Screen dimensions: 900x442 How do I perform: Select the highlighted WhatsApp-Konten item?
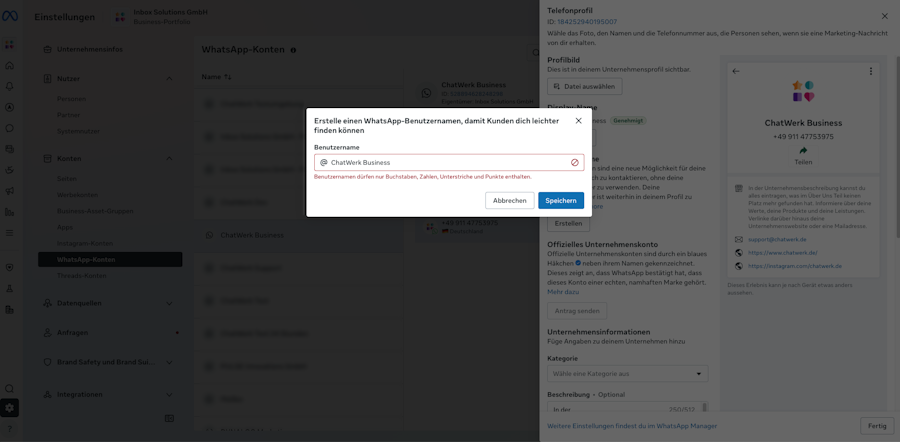(x=110, y=259)
